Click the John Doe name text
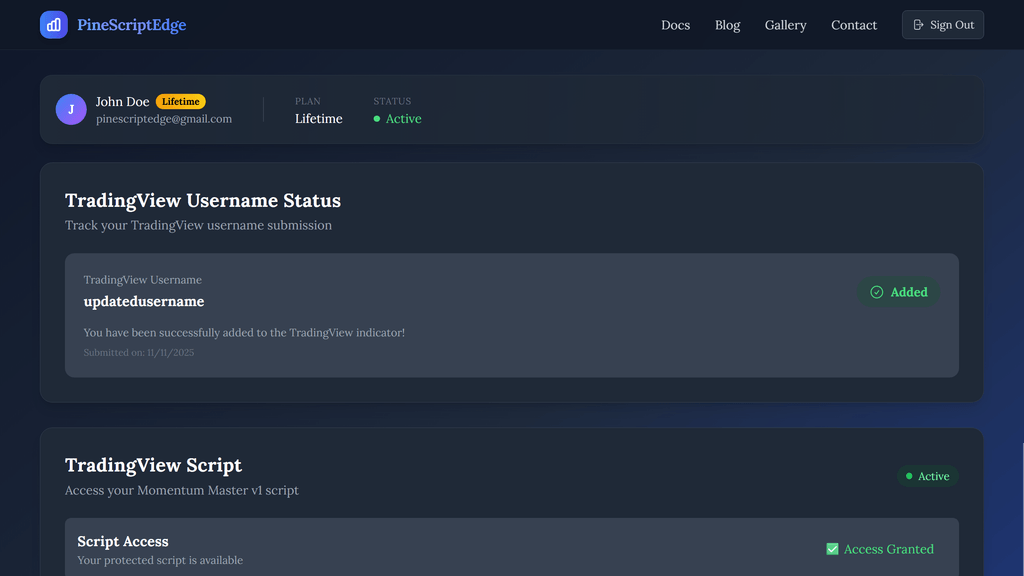 click(x=123, y=101)
